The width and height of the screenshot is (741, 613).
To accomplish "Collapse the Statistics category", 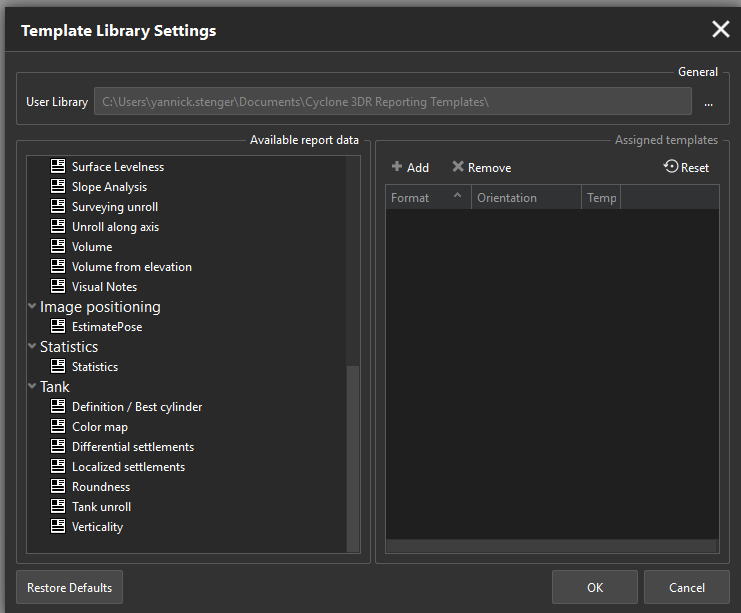I will click(x=33, y=347).
